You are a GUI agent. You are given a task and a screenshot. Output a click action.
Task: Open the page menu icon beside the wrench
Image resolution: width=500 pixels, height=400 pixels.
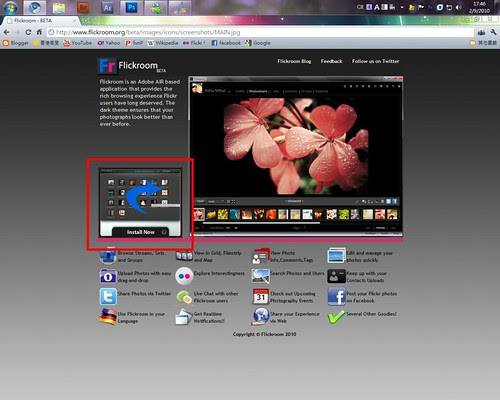click(x=482, y=32)
